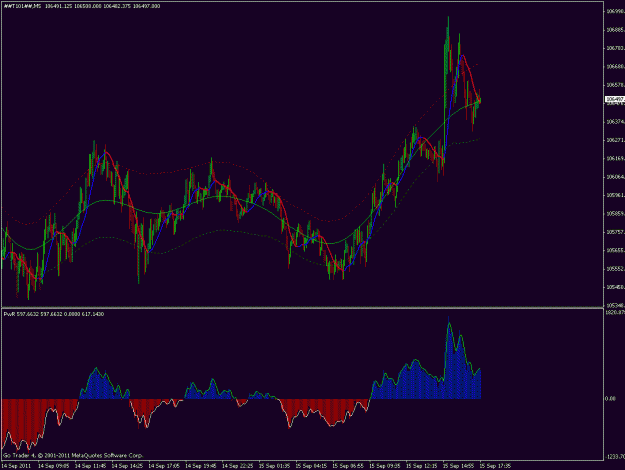The height and width of the screenshot is (470, 625).
Task: Click the chart symbol and OHLC title text
Action: pyautogui.click(x=82, y=6)
